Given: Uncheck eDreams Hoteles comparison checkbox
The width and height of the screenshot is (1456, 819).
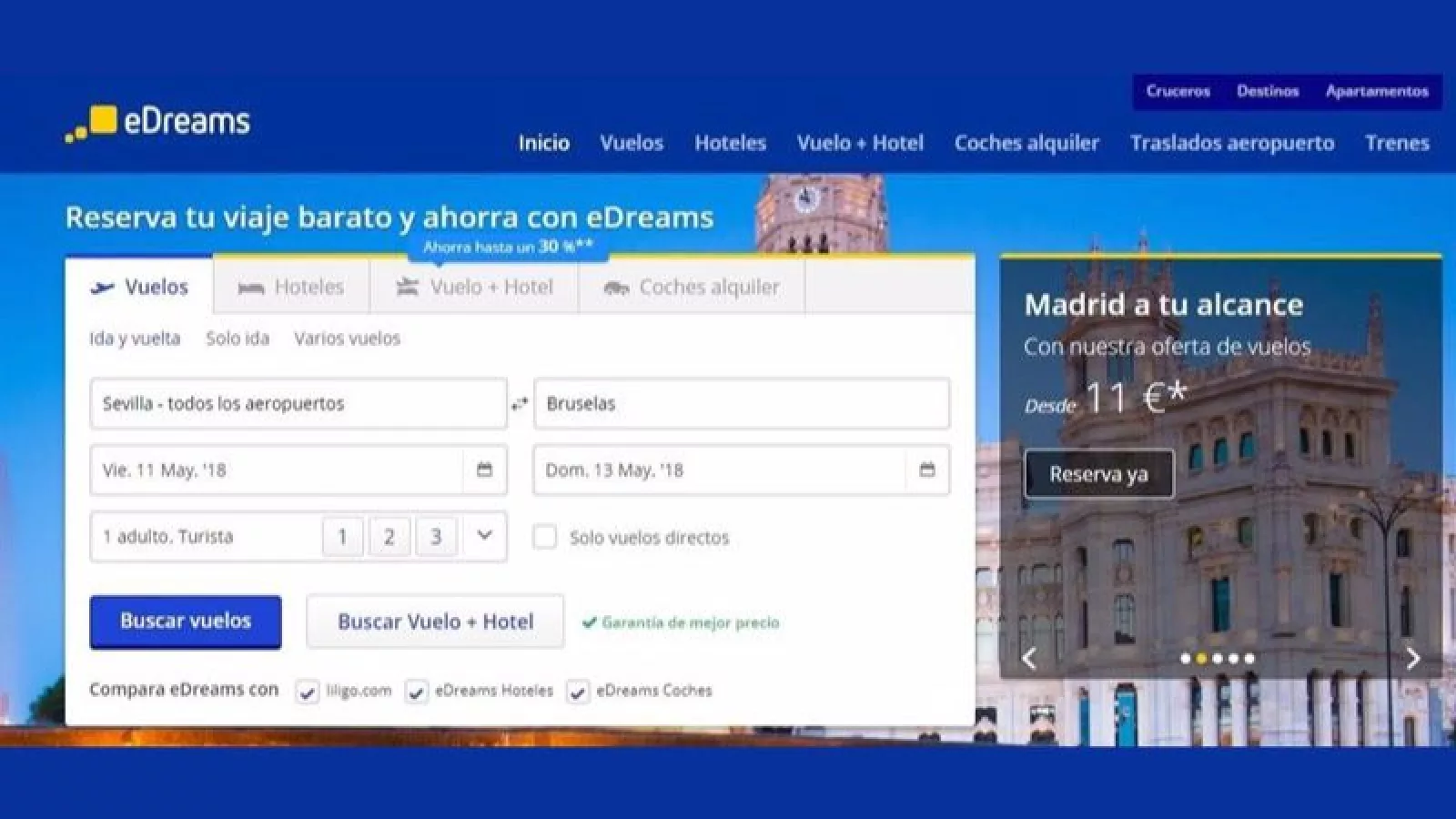Looking at the screenshot, I should click(416, 692).
